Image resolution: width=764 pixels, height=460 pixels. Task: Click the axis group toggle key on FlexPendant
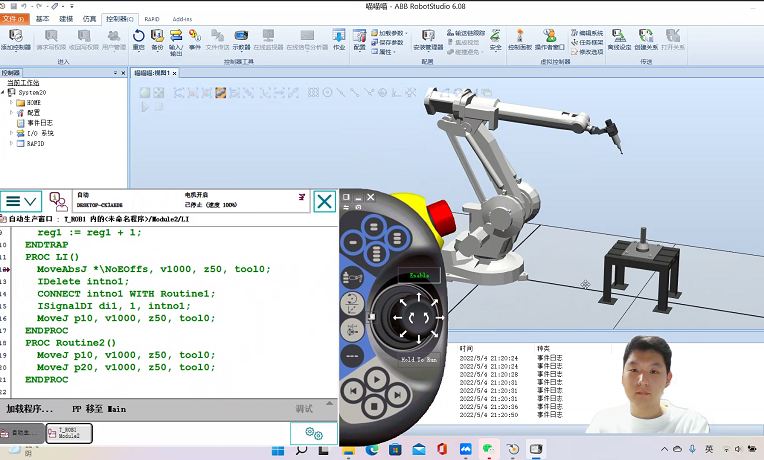[352, 330]
